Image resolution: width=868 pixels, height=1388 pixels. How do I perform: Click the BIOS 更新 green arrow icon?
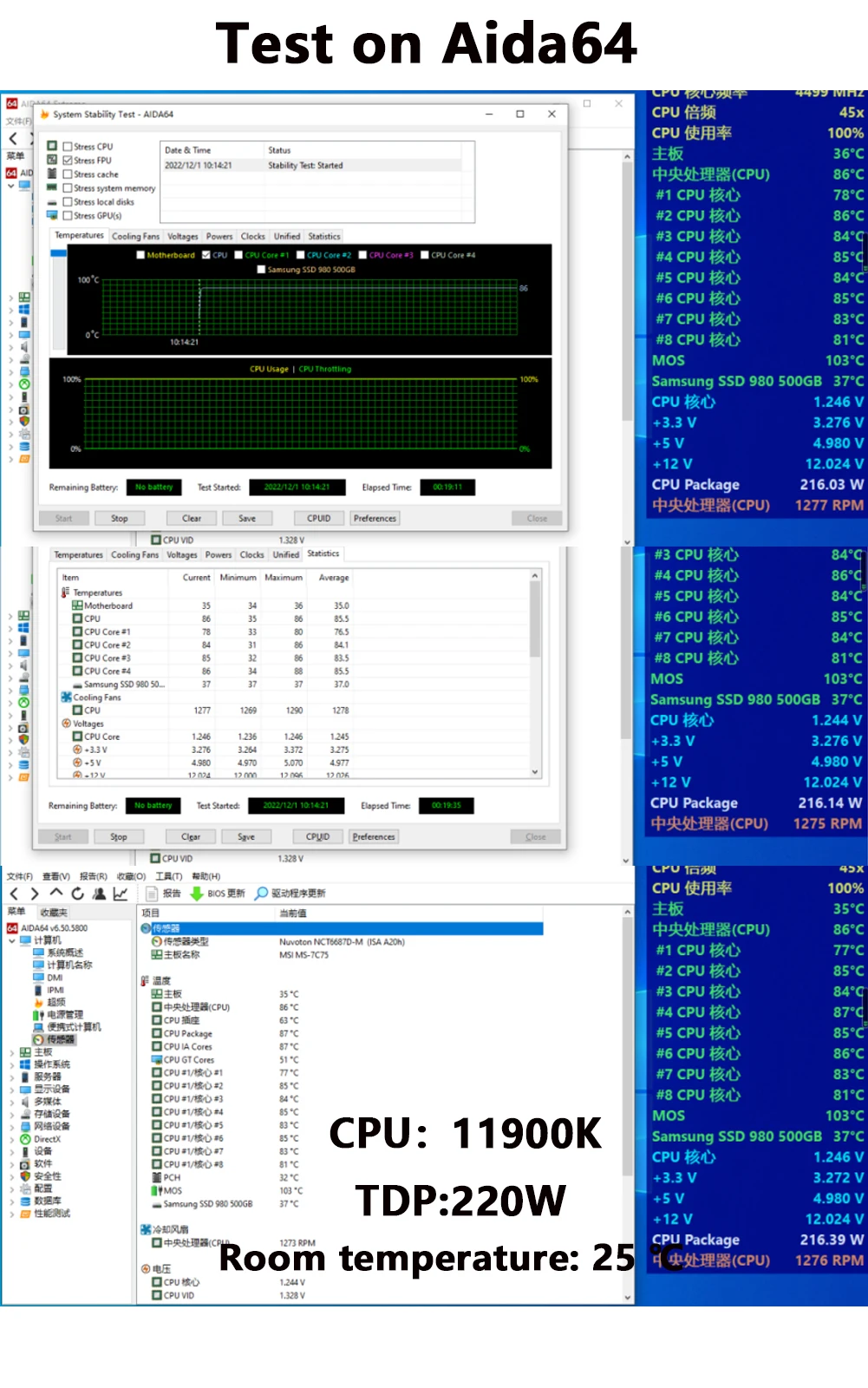tap(196, 894)
